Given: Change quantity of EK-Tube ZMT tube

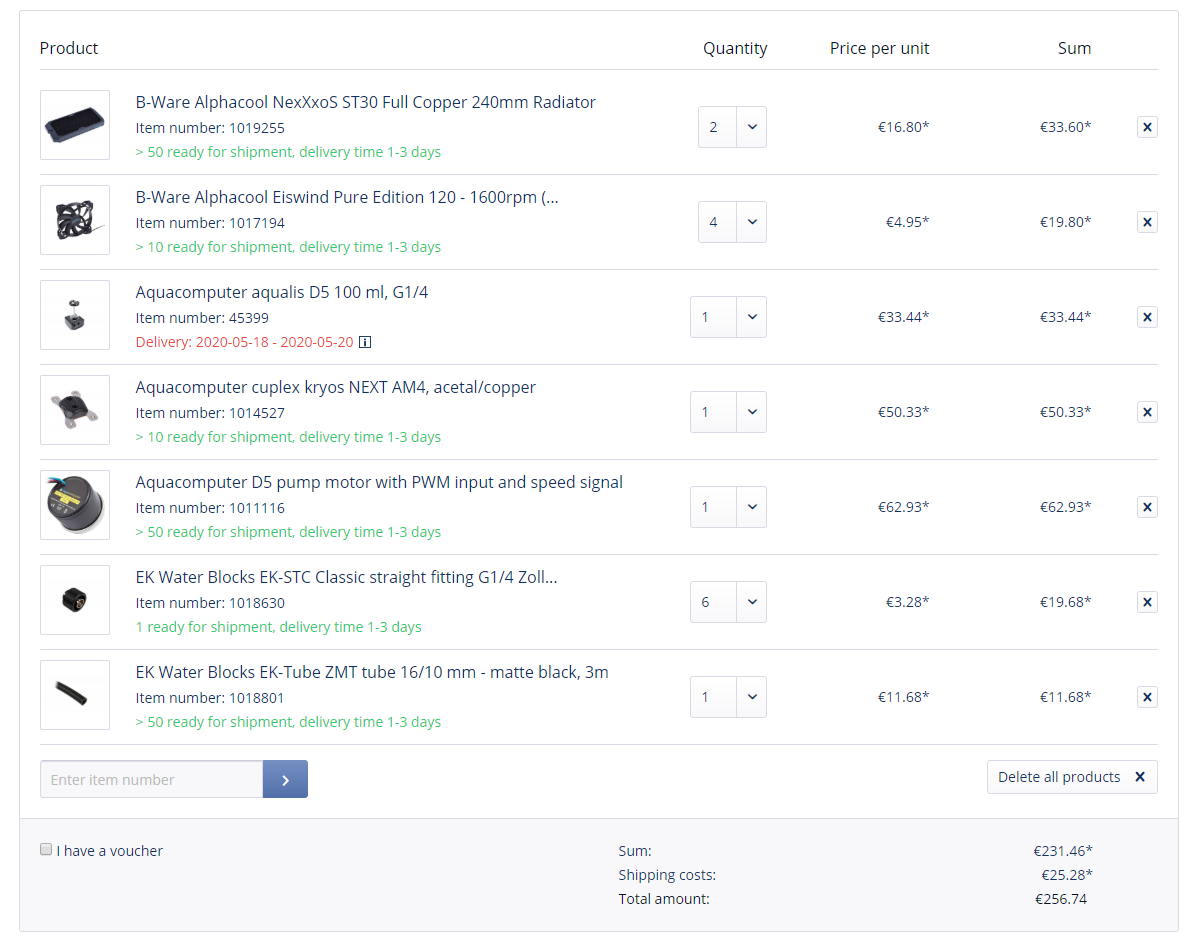Looking at the screenshot, I should [728, 697].
